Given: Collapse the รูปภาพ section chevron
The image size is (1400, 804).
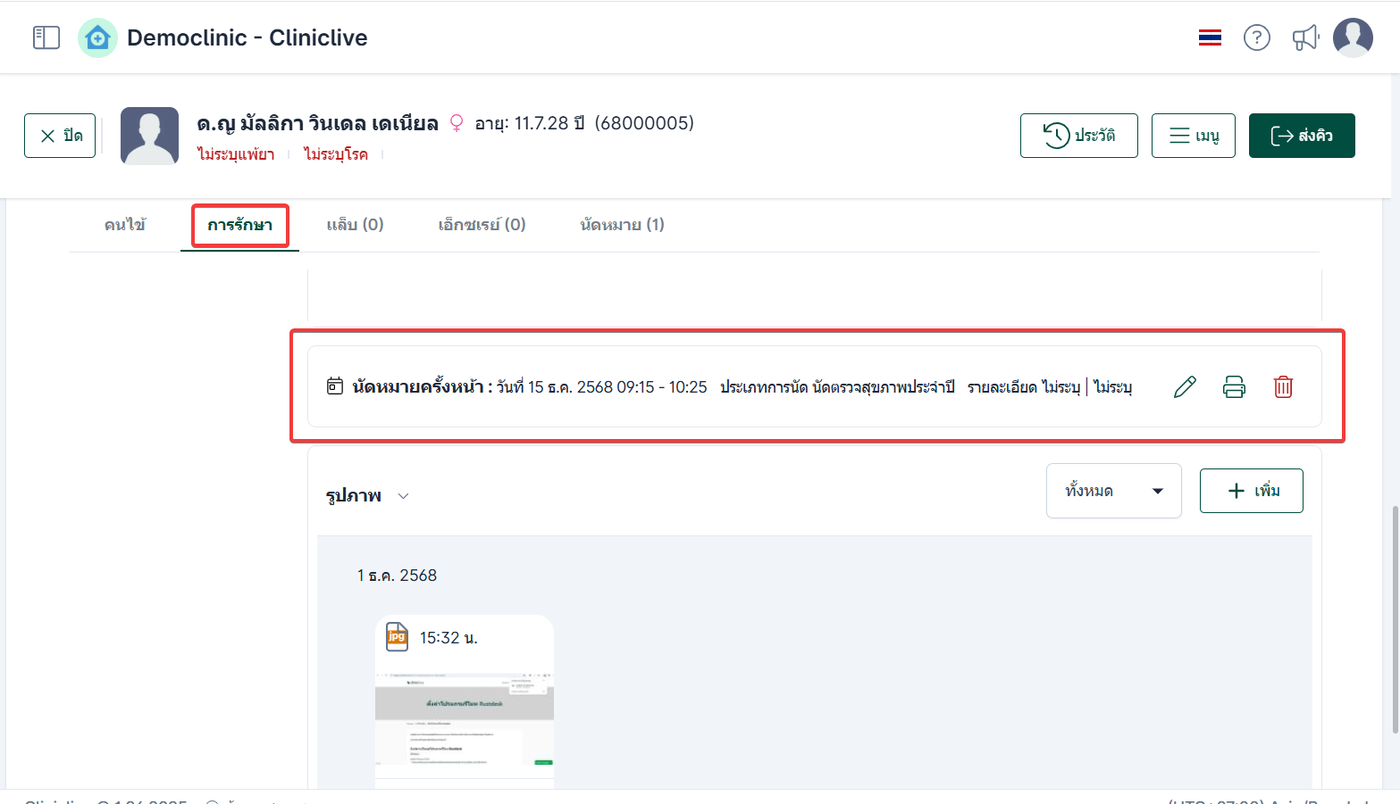Looking at the screenshot, I should [x=403, y=496].
